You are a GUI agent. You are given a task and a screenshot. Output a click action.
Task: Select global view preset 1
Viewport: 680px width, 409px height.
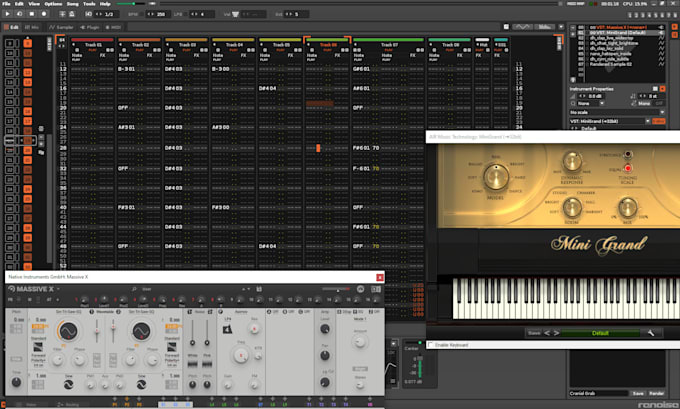[630, 15]
